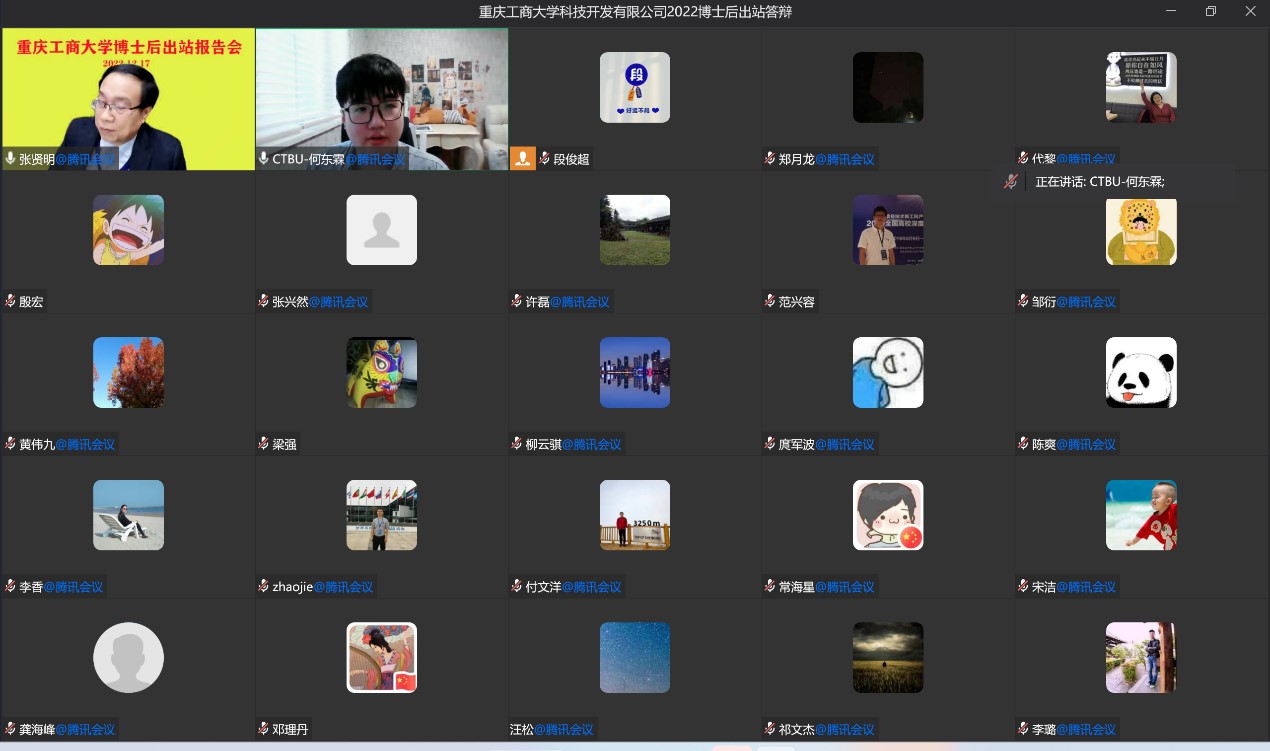This screenshot has height=751, width=1270.
Task: Click the 代黎 name label
Action: click(1043, 159)
